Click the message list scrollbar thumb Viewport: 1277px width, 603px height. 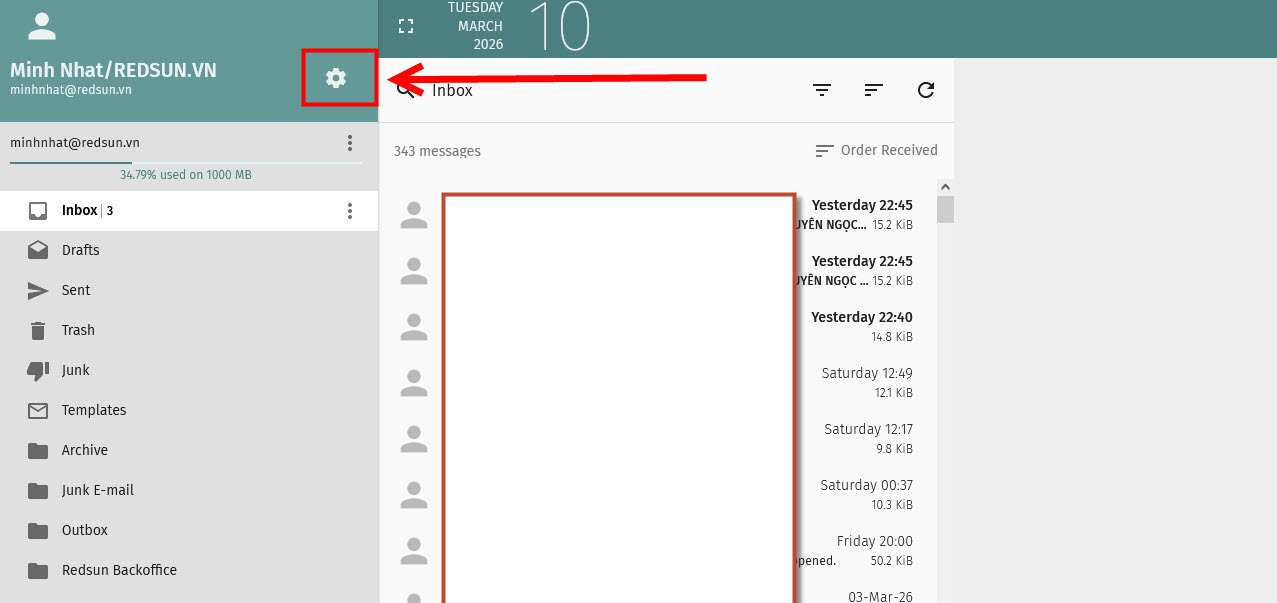[x=945, y=209]
